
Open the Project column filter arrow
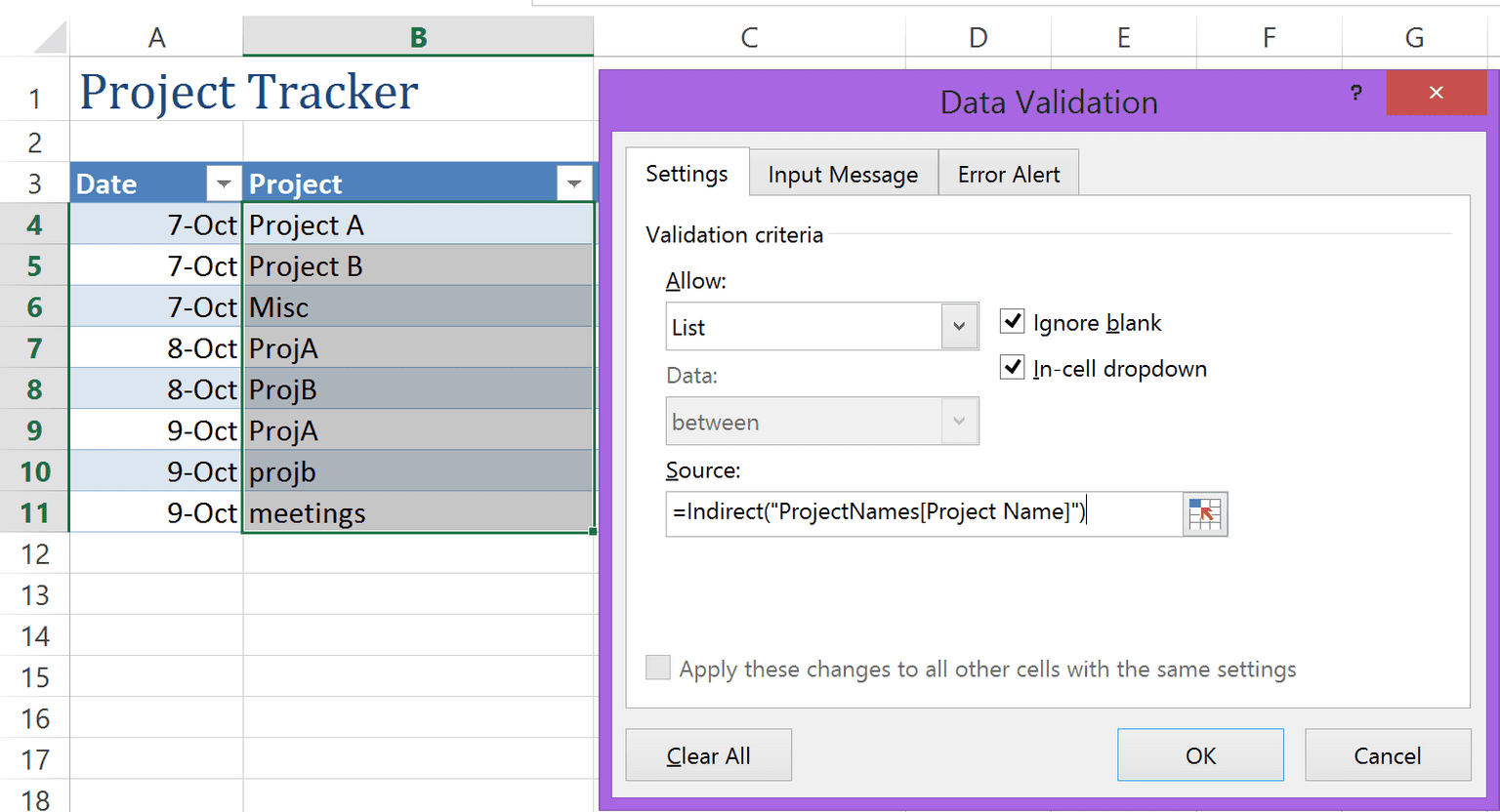pos(575,183)
